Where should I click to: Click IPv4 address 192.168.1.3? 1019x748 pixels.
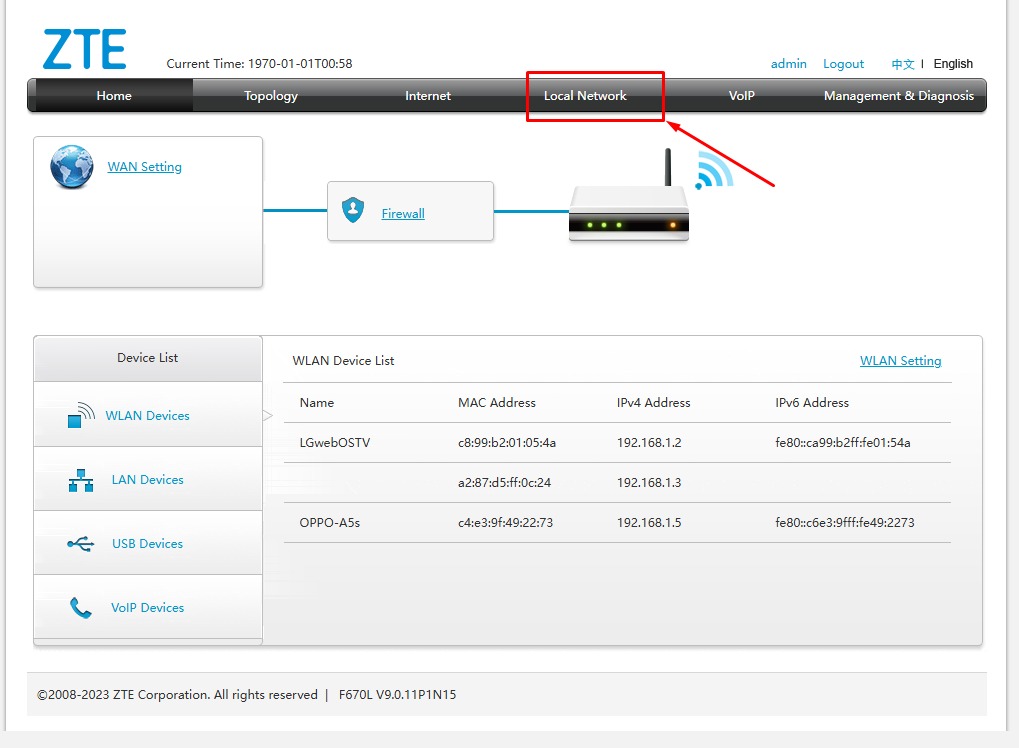tap(649, 483)
